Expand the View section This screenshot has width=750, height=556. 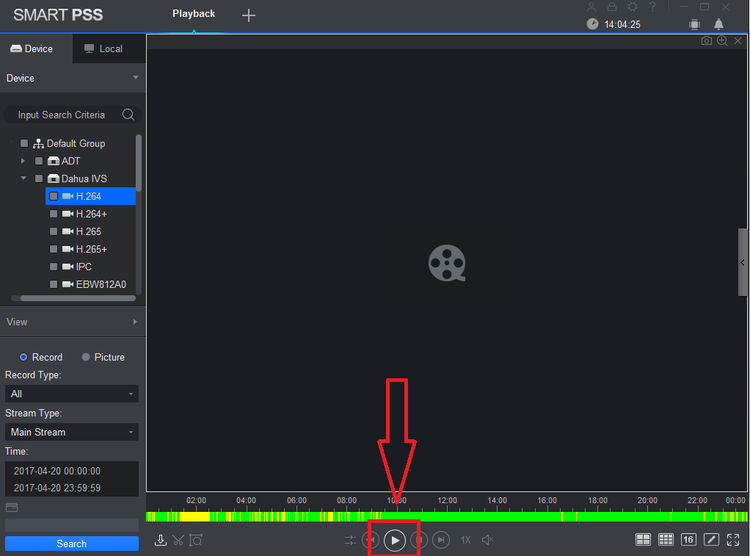[135, 322]
